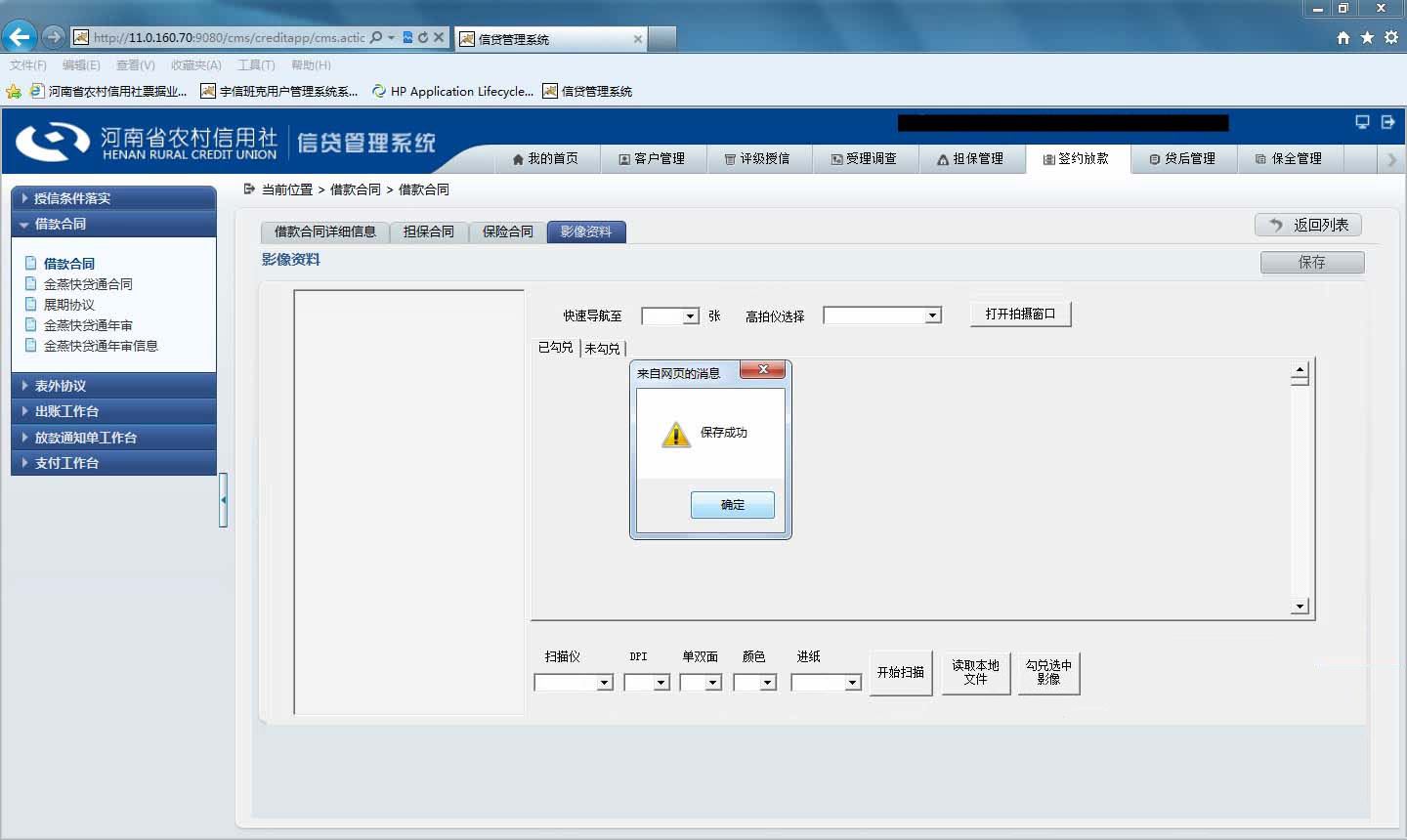1407x840 pixels.
Task: Expand the 表外协议 sidebar section
Action: [113, 386]
